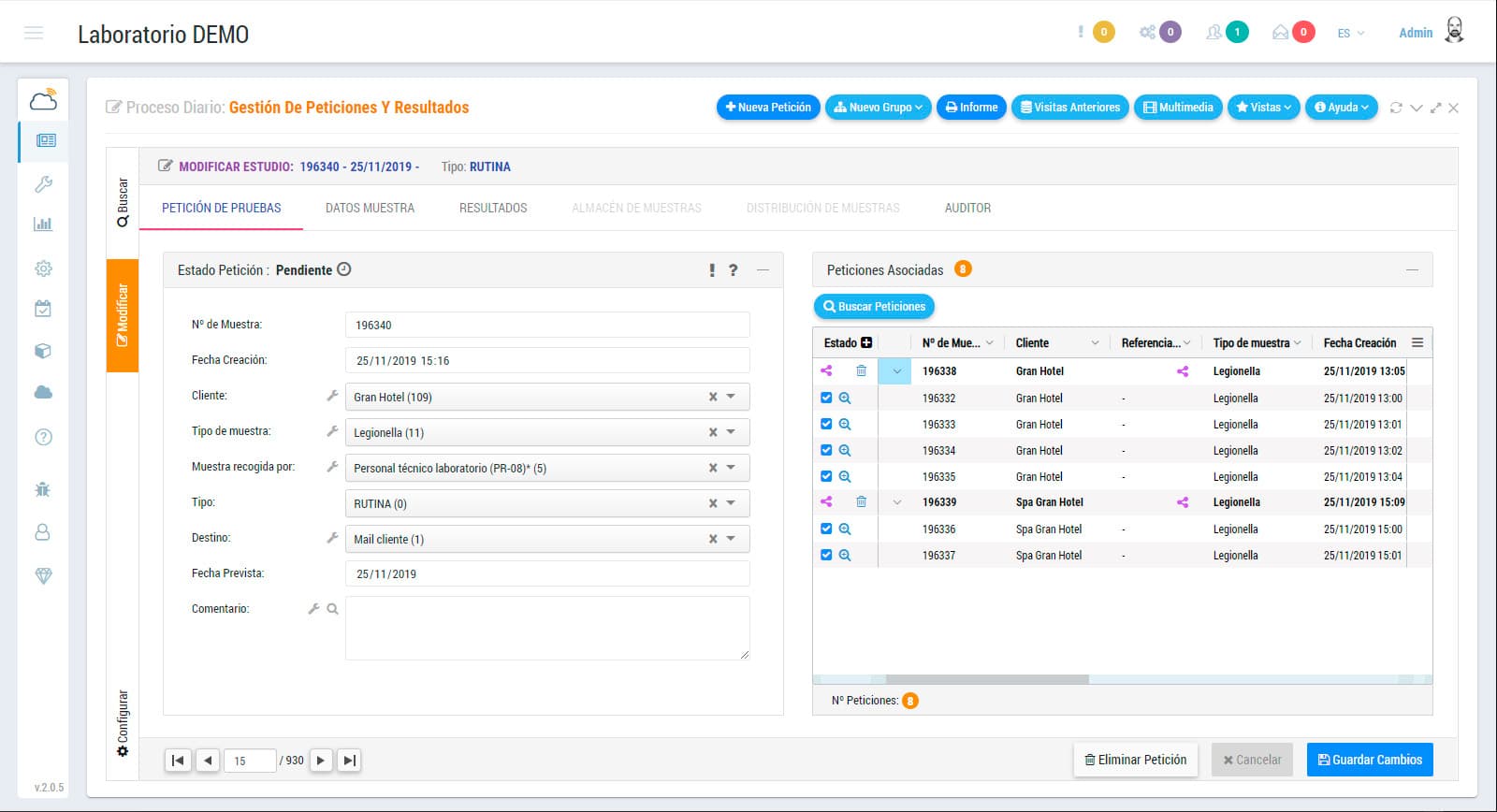Viewport: 1497px width, 812px height.
Task: Open the Multimedia button
Action: [x=1178, y=108]
